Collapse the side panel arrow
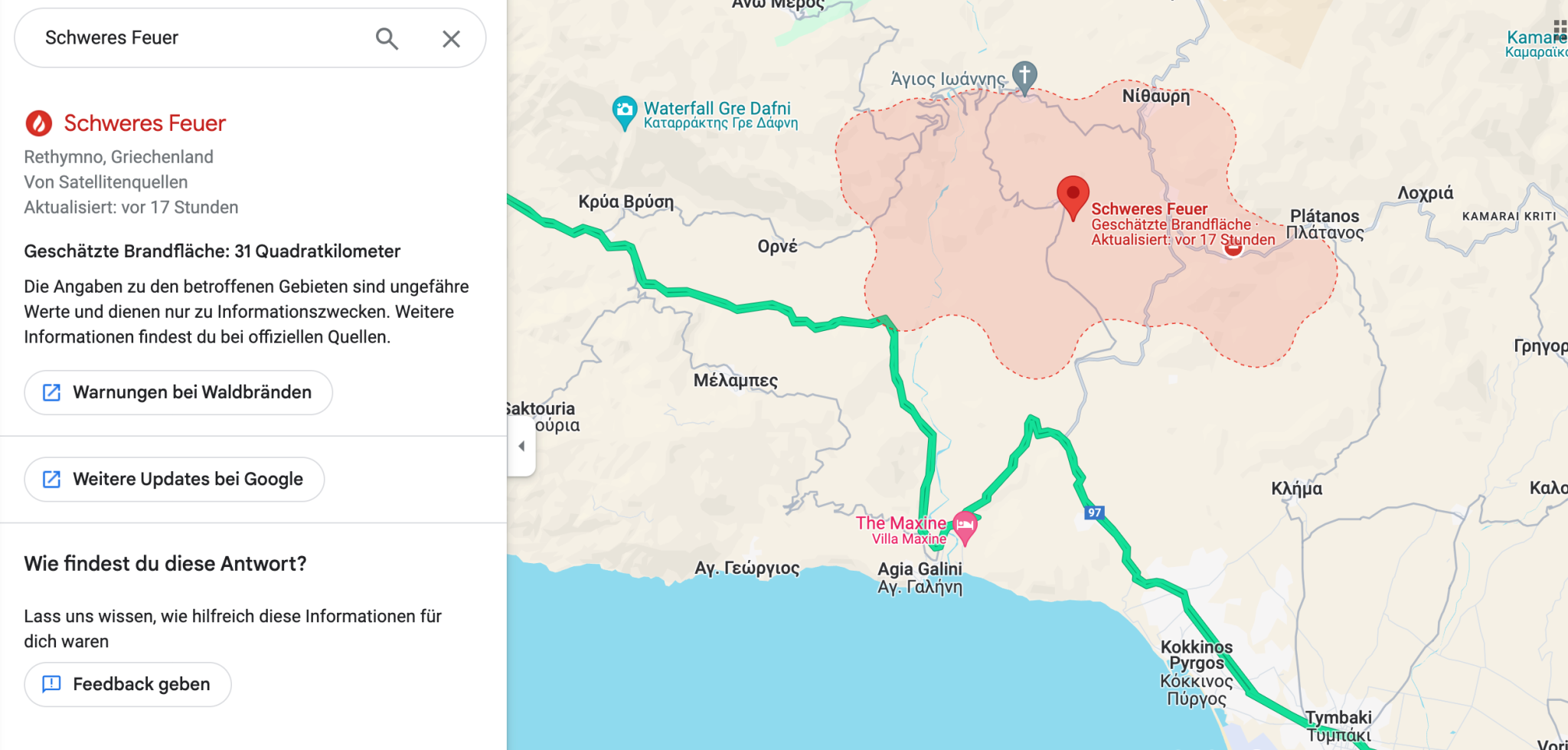Viewport: 1568px width, 750px height. point(521,446)
